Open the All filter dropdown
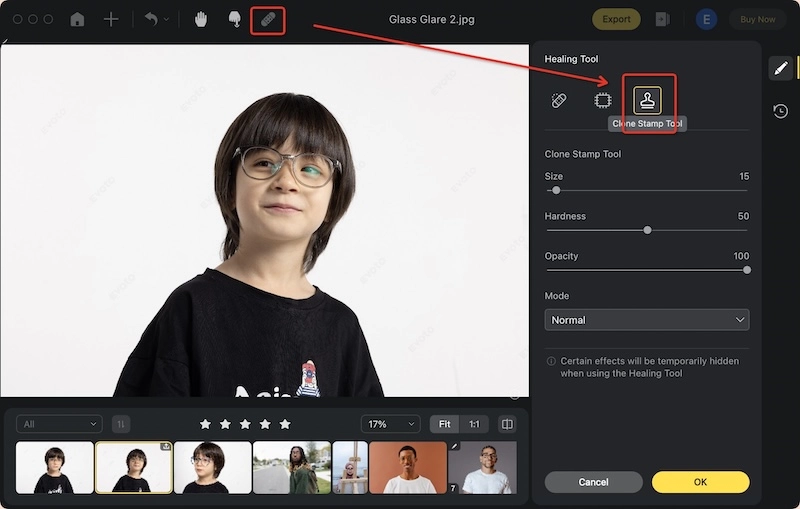800x509 pixels. [x=59, y=424]
